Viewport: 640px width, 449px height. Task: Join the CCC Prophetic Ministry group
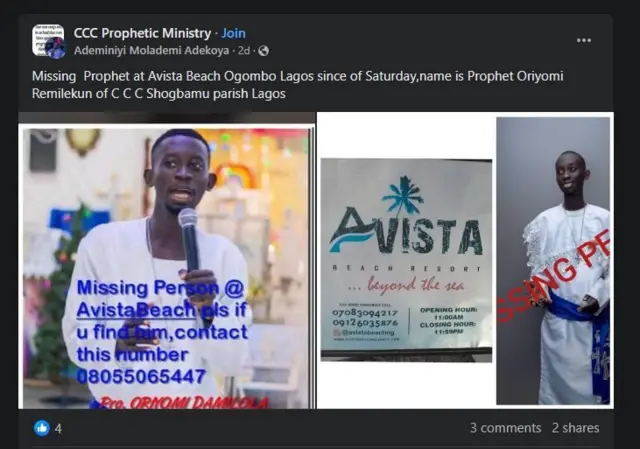coord(233,33)
